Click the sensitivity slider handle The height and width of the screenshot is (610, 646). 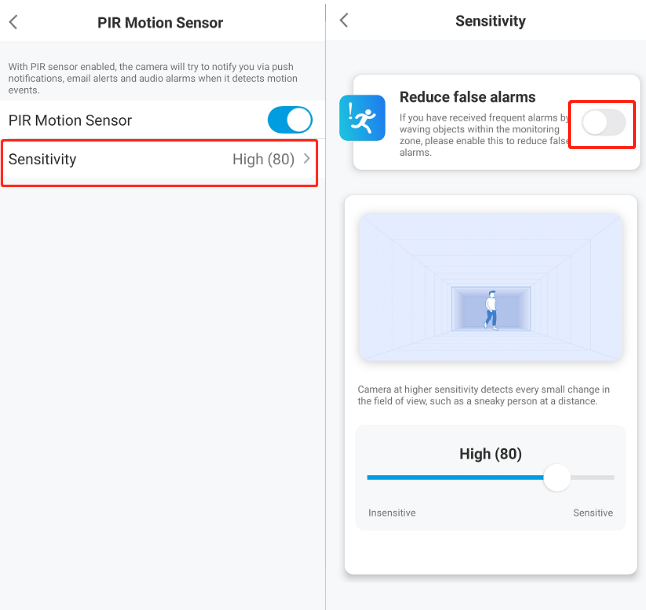coord(557,477)
